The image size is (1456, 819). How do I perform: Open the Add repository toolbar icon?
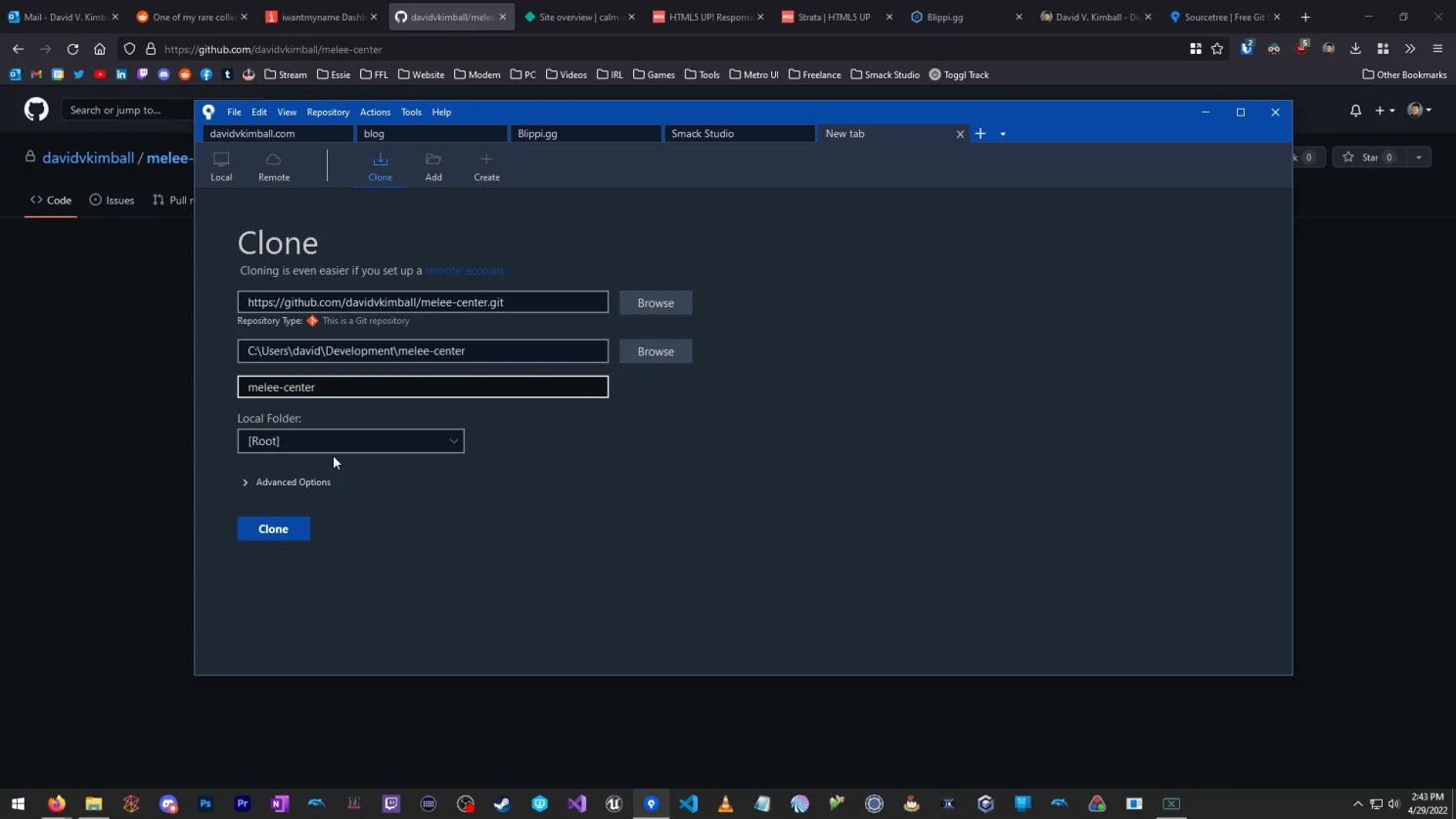click(x=432, y=165)
